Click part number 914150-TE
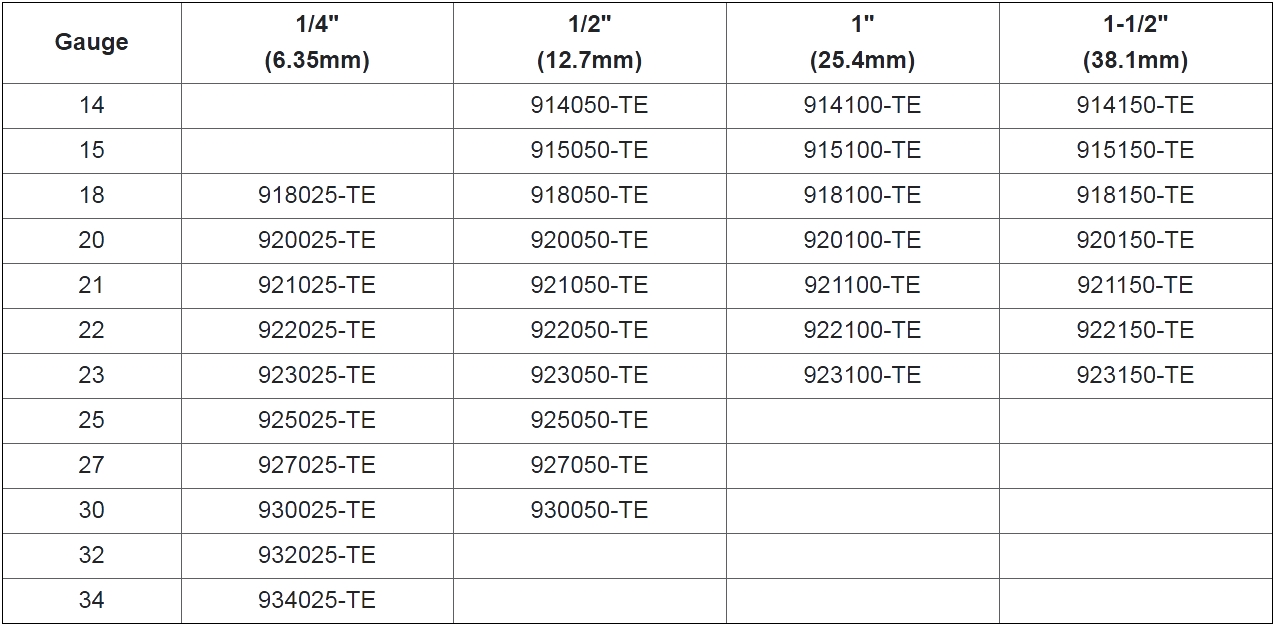 [x=1135, y=105]
